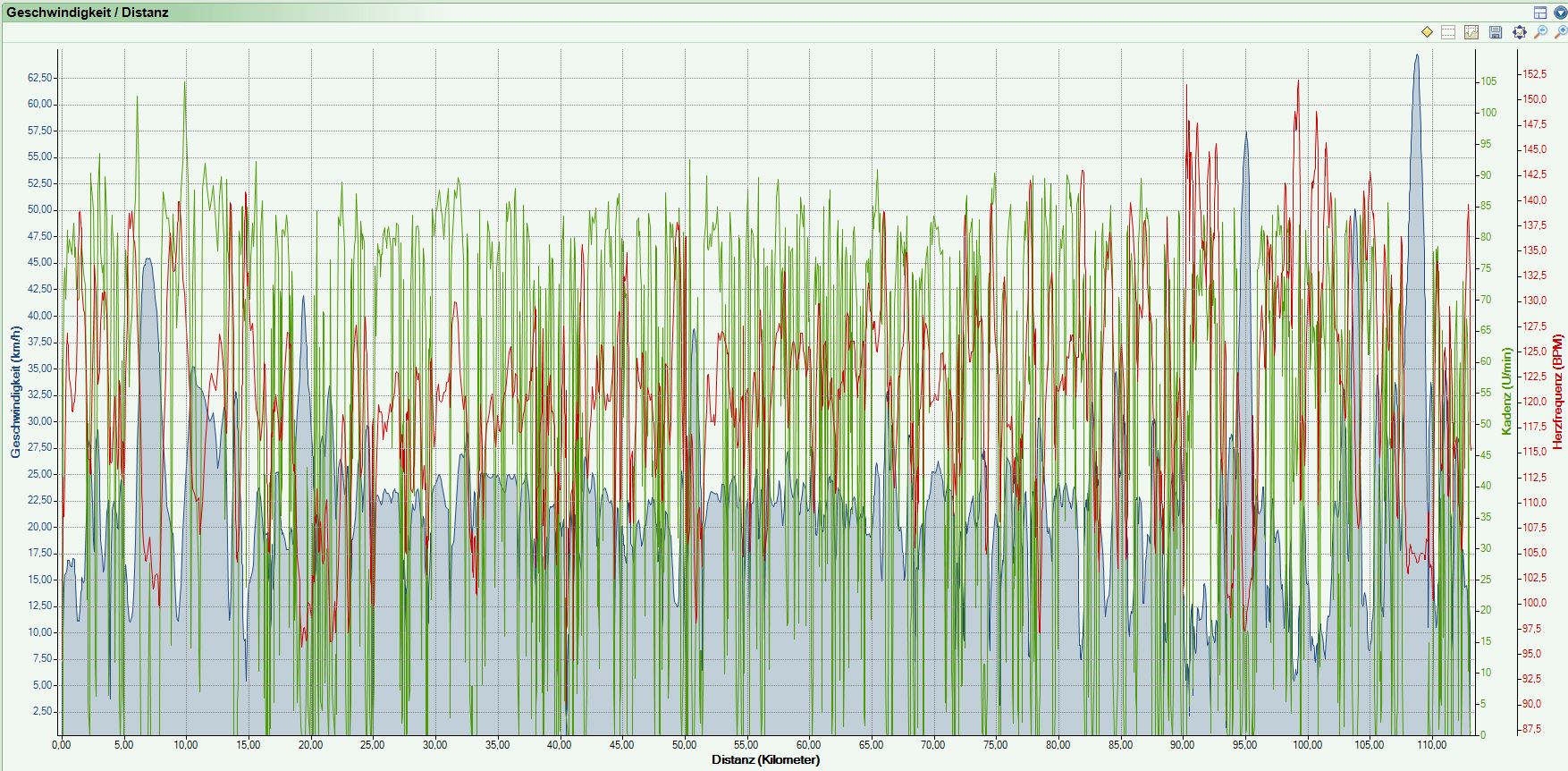Click the 62,50 speed axis tick

point(40,78)
